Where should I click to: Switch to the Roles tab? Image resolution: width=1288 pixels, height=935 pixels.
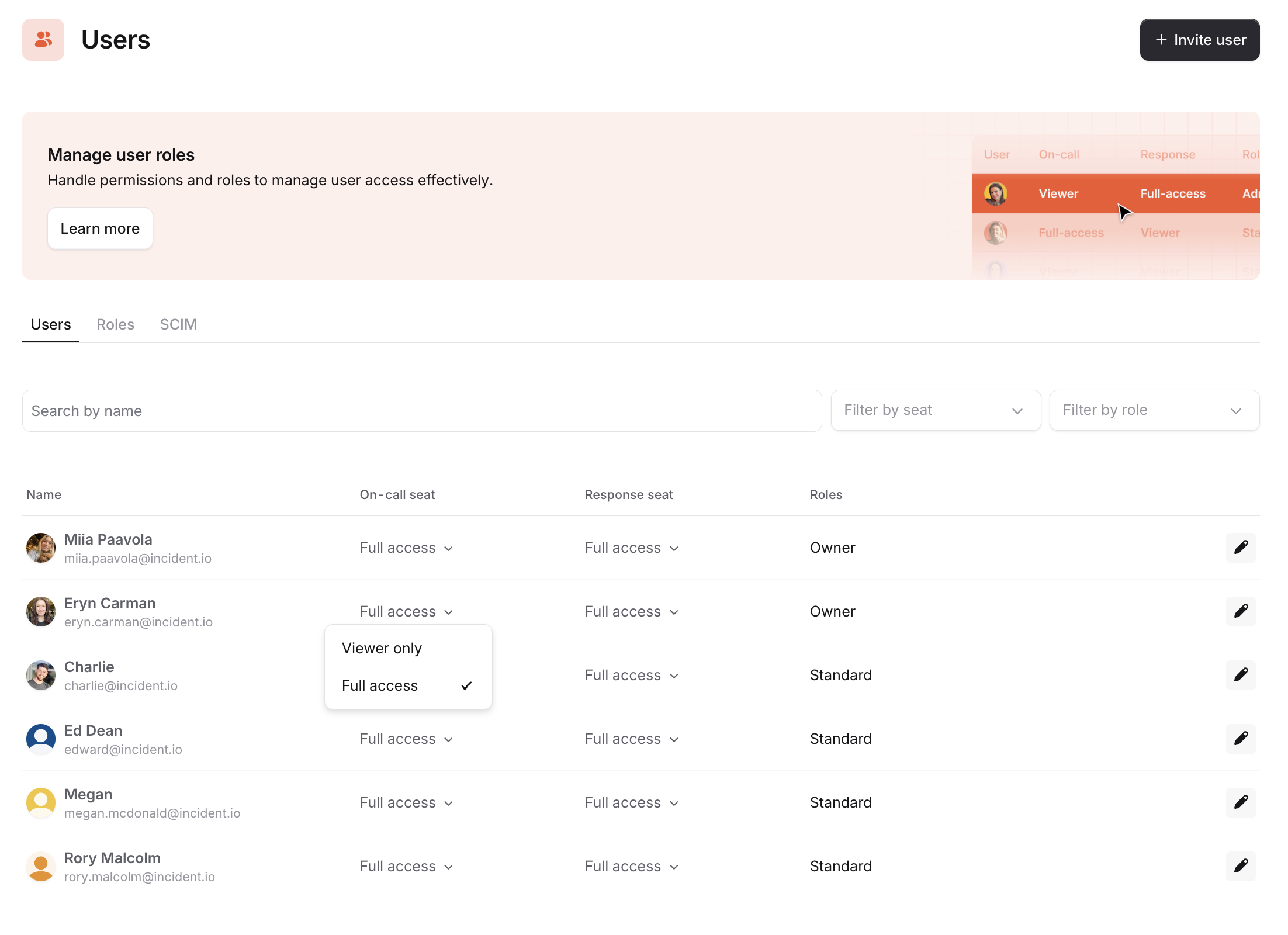click(x=115, y=324)
